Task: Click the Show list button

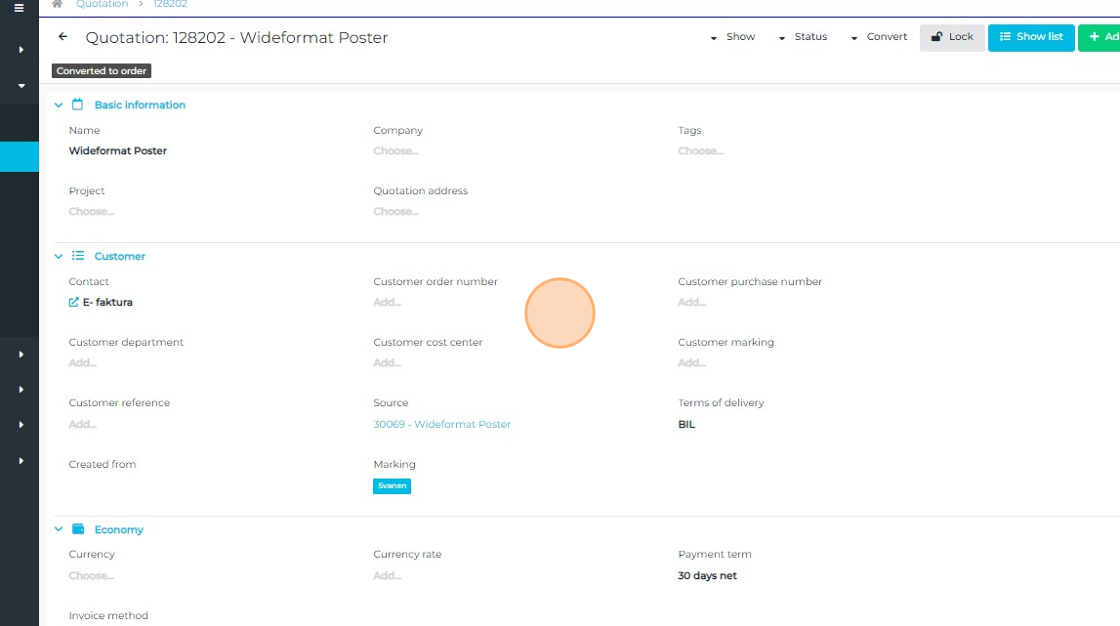Action: (x=1031, y=37)
